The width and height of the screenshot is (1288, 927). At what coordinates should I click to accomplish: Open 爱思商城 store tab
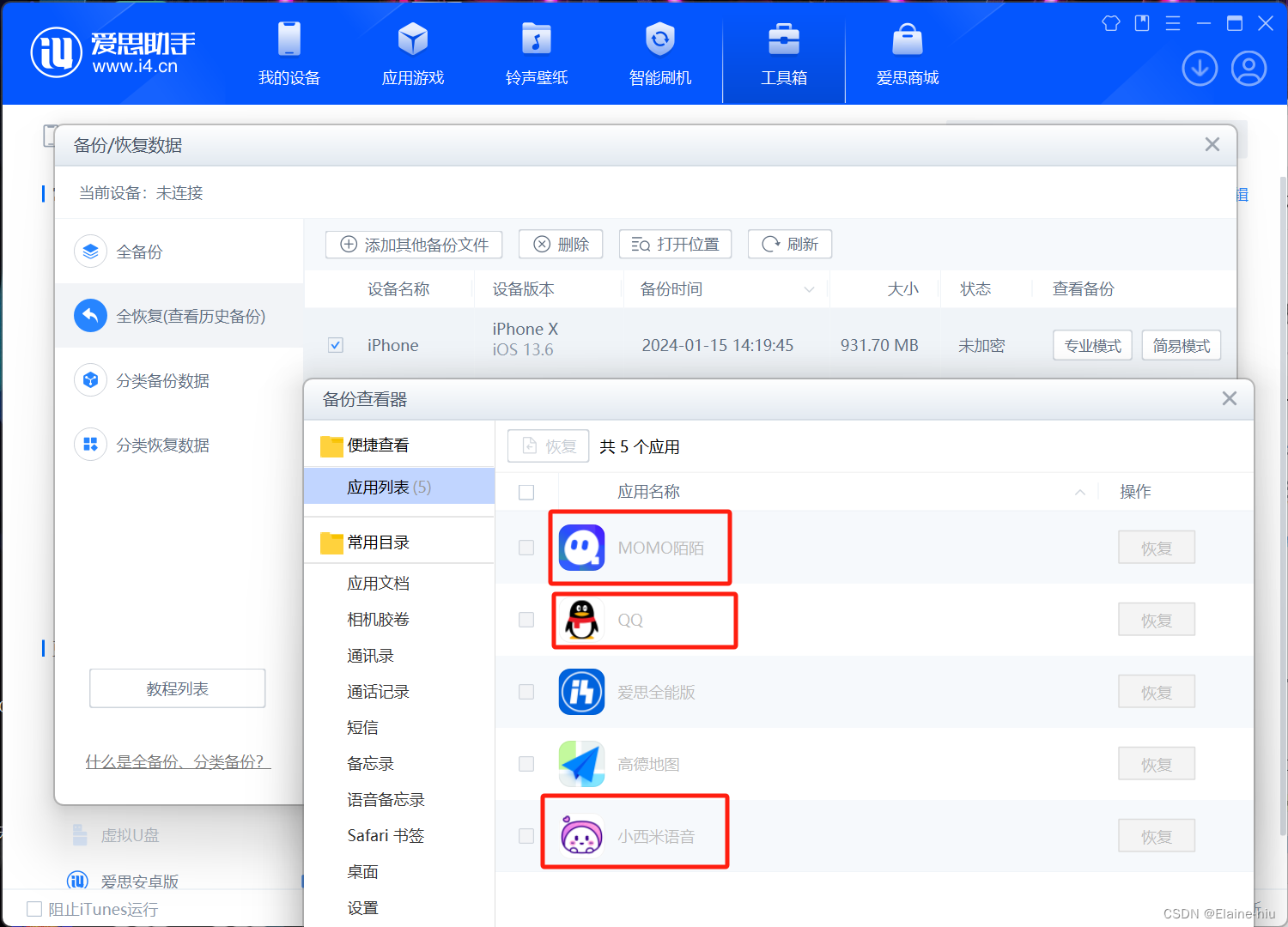click(x=908, y=53)
